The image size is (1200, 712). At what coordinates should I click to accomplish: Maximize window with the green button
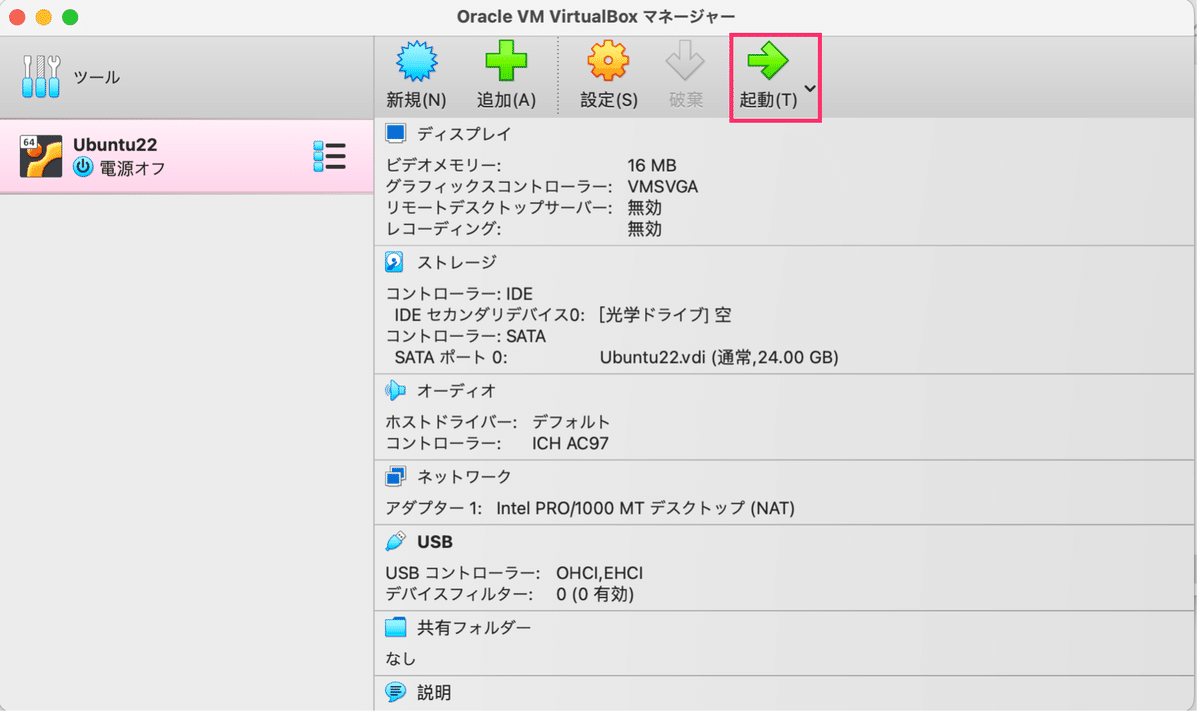pyautogui.click(x=69, y=17)
